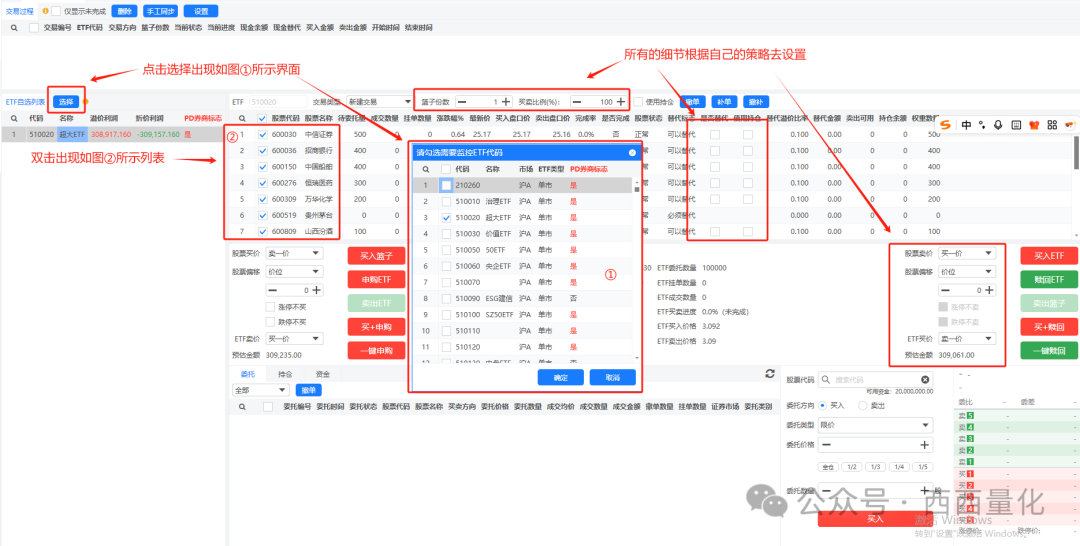This screenshot has width=1080, height=546.
Task: Increase 委托价格 with plus icon
Action: (x=925, y=445)
